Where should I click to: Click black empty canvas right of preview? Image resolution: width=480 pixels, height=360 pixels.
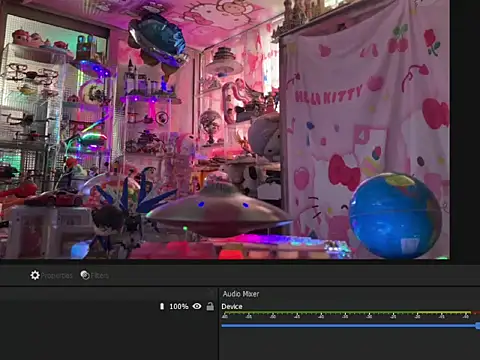[x=465, y=130]
